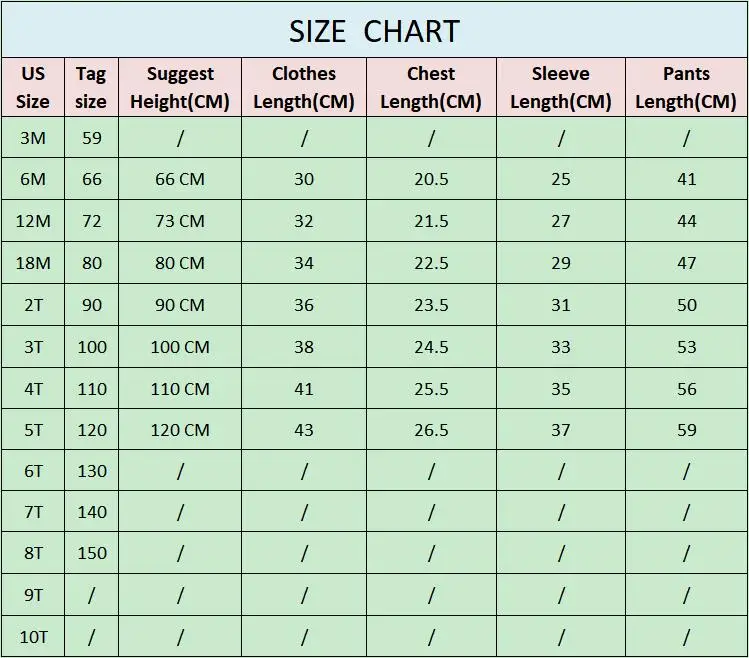Click tag size 150 cell
The width and height of the screenshot is (749, 658).
tap(91, 553)
